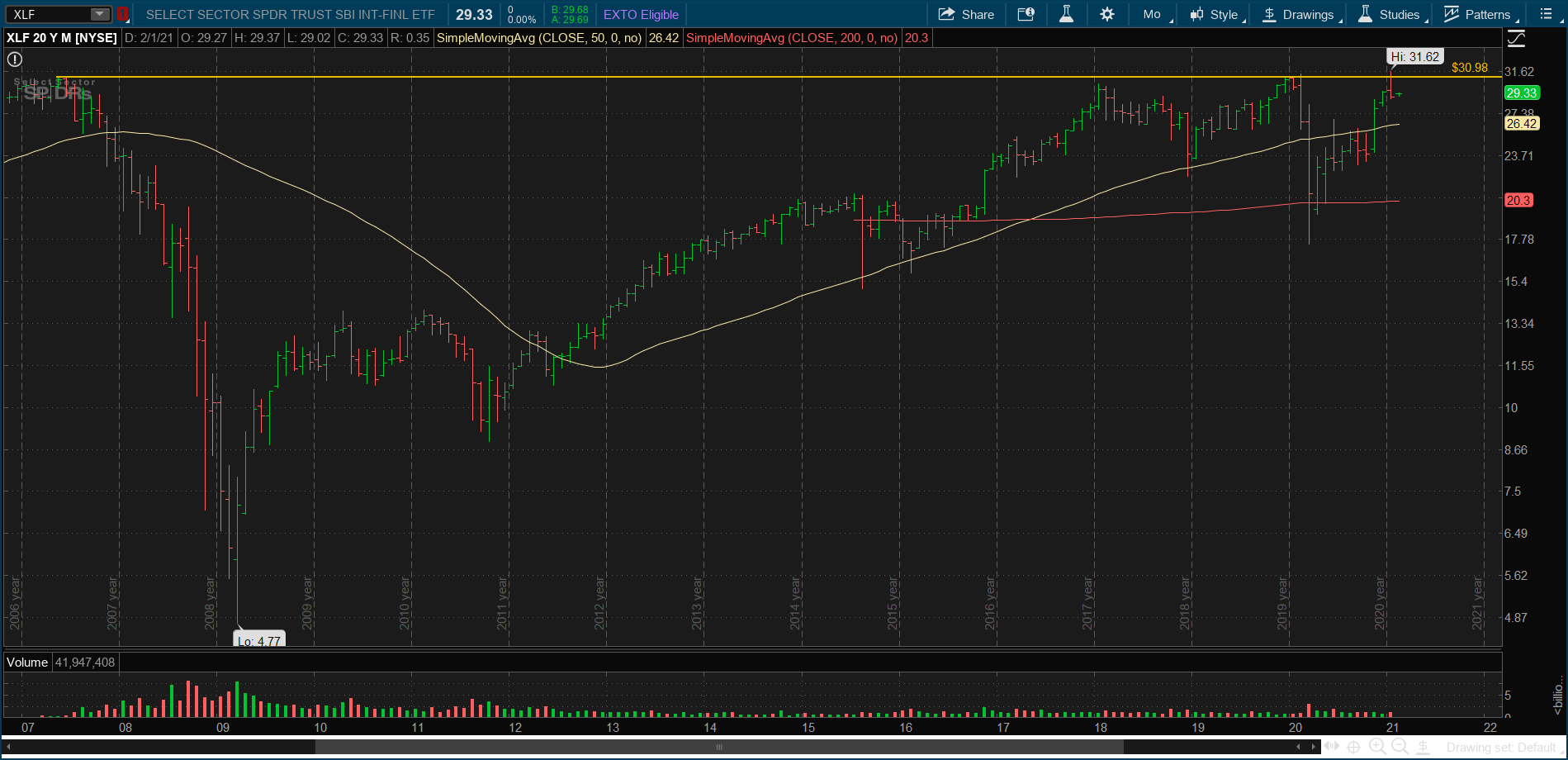Click the R: 0.35 range value
The width and height of the screenshot is (1568, 760).
(410, 38)
